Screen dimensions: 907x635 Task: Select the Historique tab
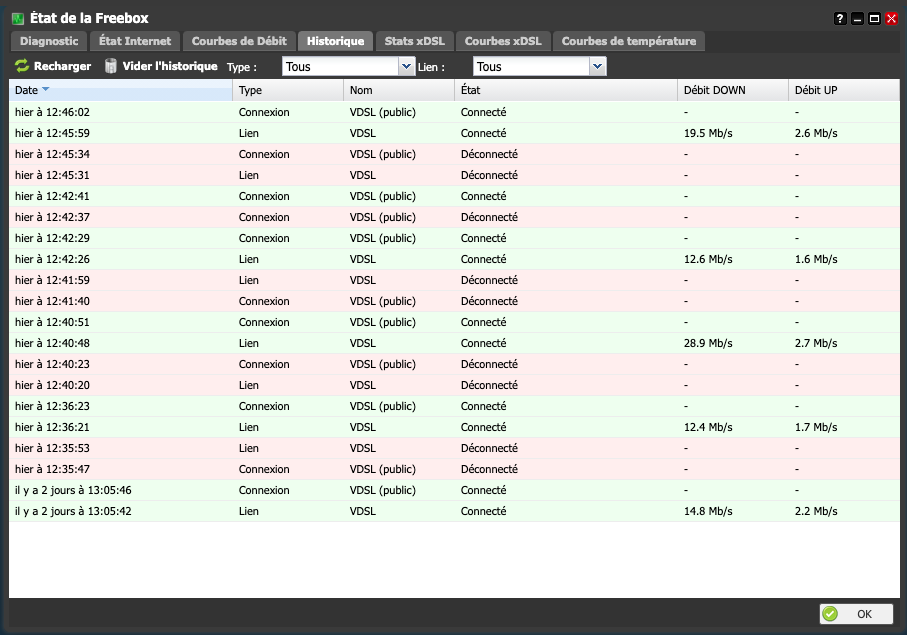click(335, 41)
